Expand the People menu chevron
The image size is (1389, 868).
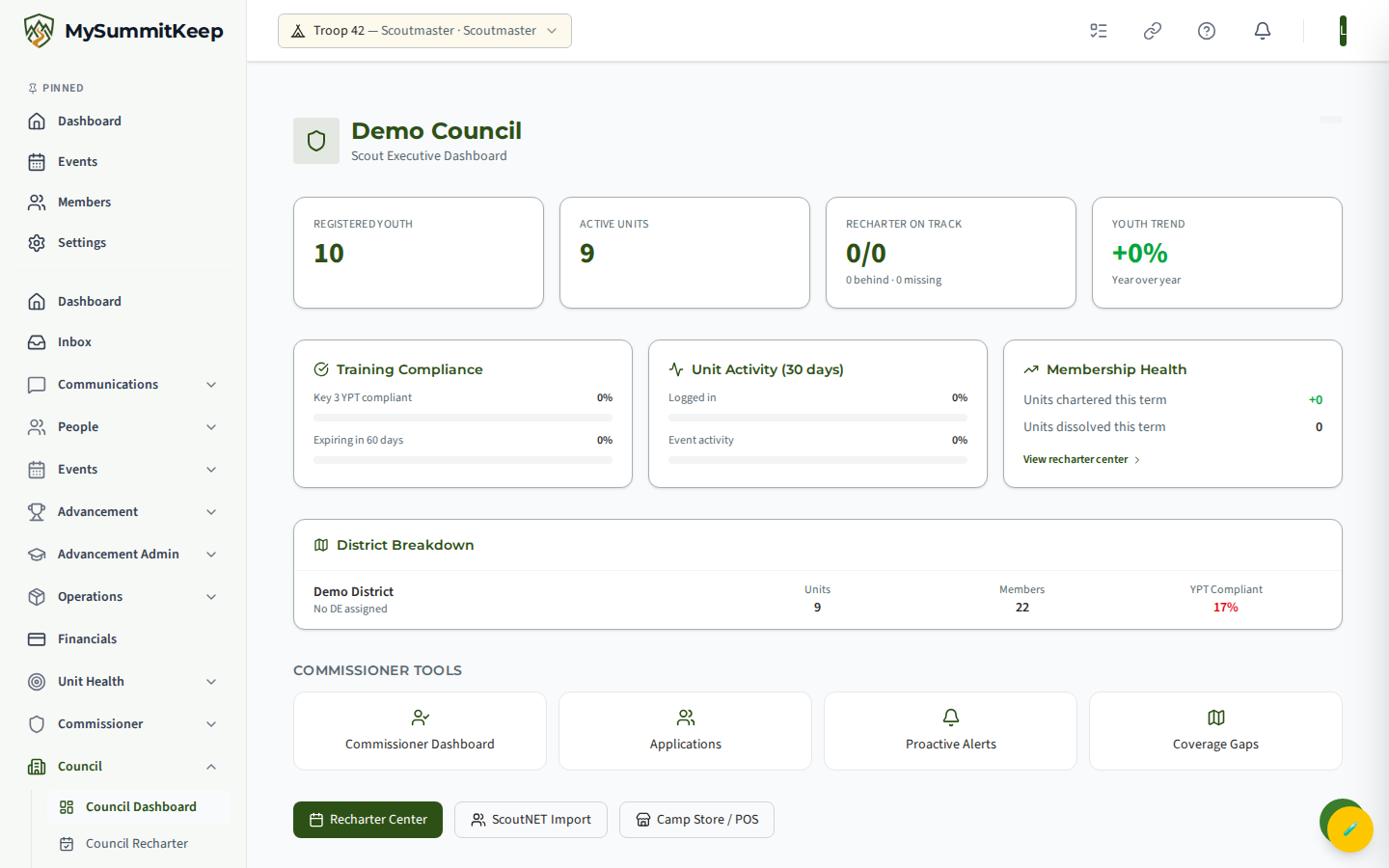click(x=211, y=427)
